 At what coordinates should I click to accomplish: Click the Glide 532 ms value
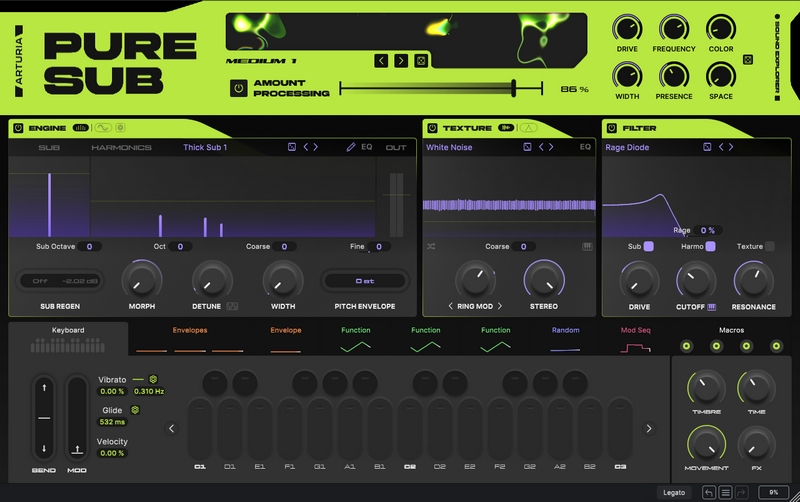[x=112, y=422]
